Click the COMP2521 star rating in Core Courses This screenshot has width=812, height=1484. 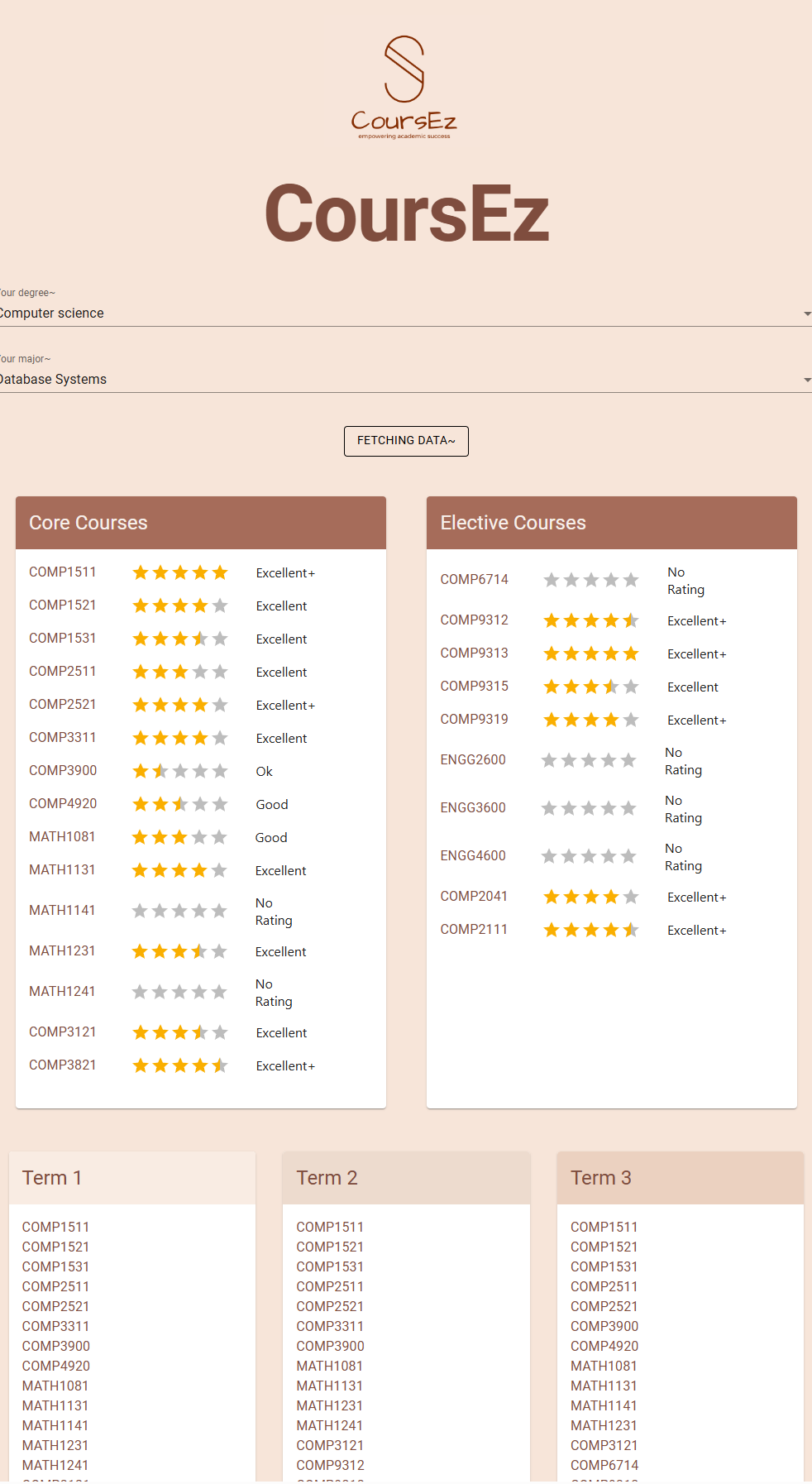click(180, 705)
